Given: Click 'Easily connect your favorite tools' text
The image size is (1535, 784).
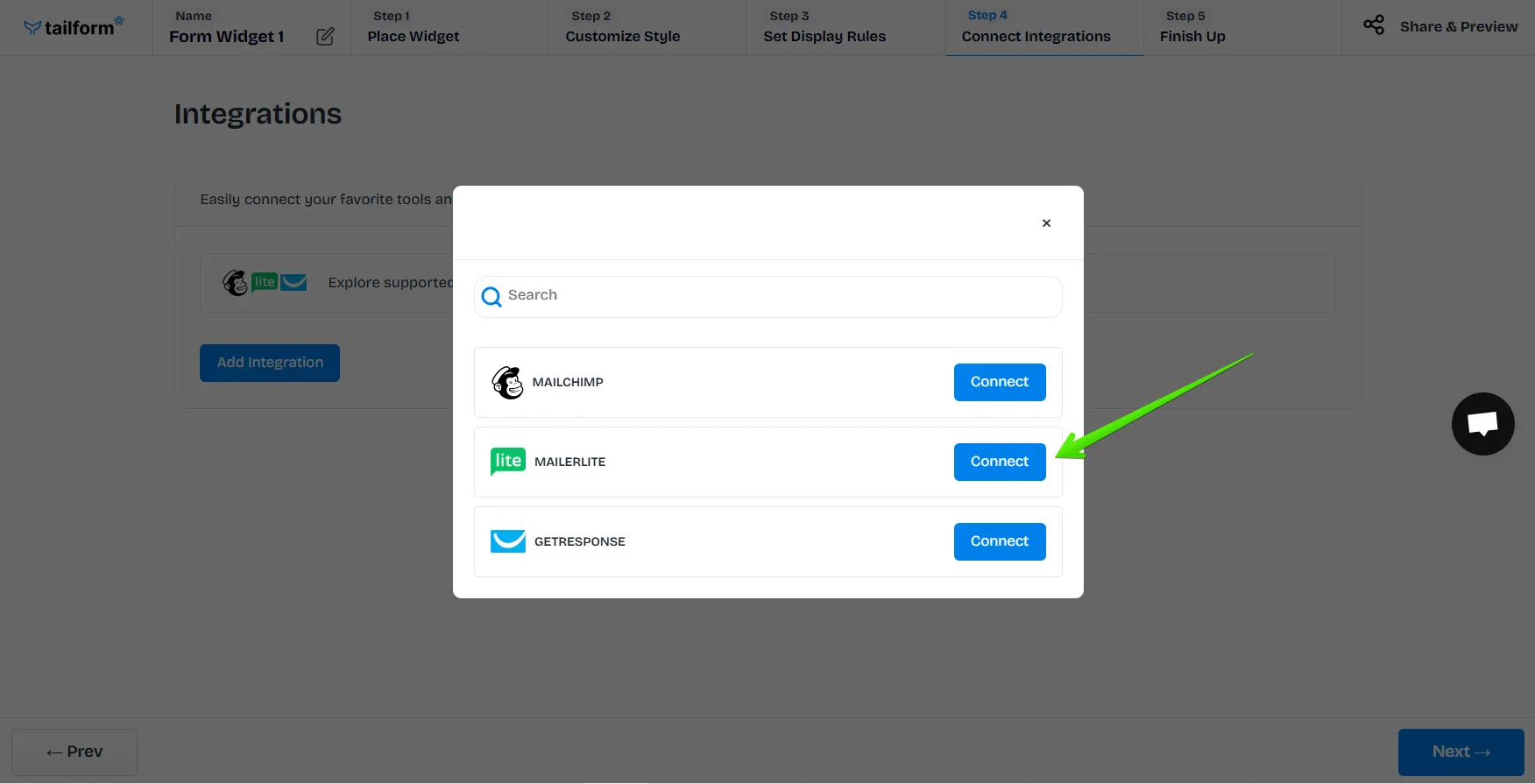Looking at the screenshot, I should tap(326, 200).
